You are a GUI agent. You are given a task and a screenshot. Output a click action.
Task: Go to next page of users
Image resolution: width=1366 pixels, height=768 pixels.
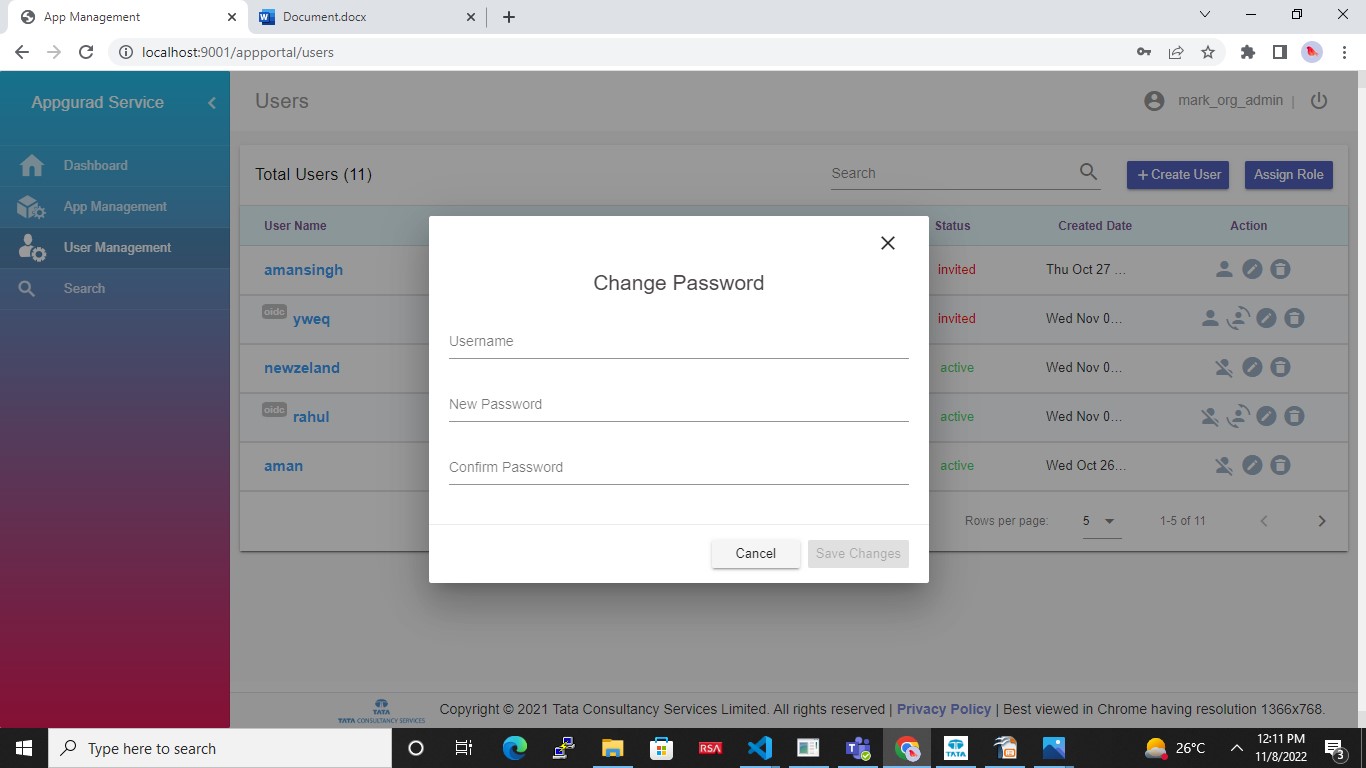pos(1321,521)
